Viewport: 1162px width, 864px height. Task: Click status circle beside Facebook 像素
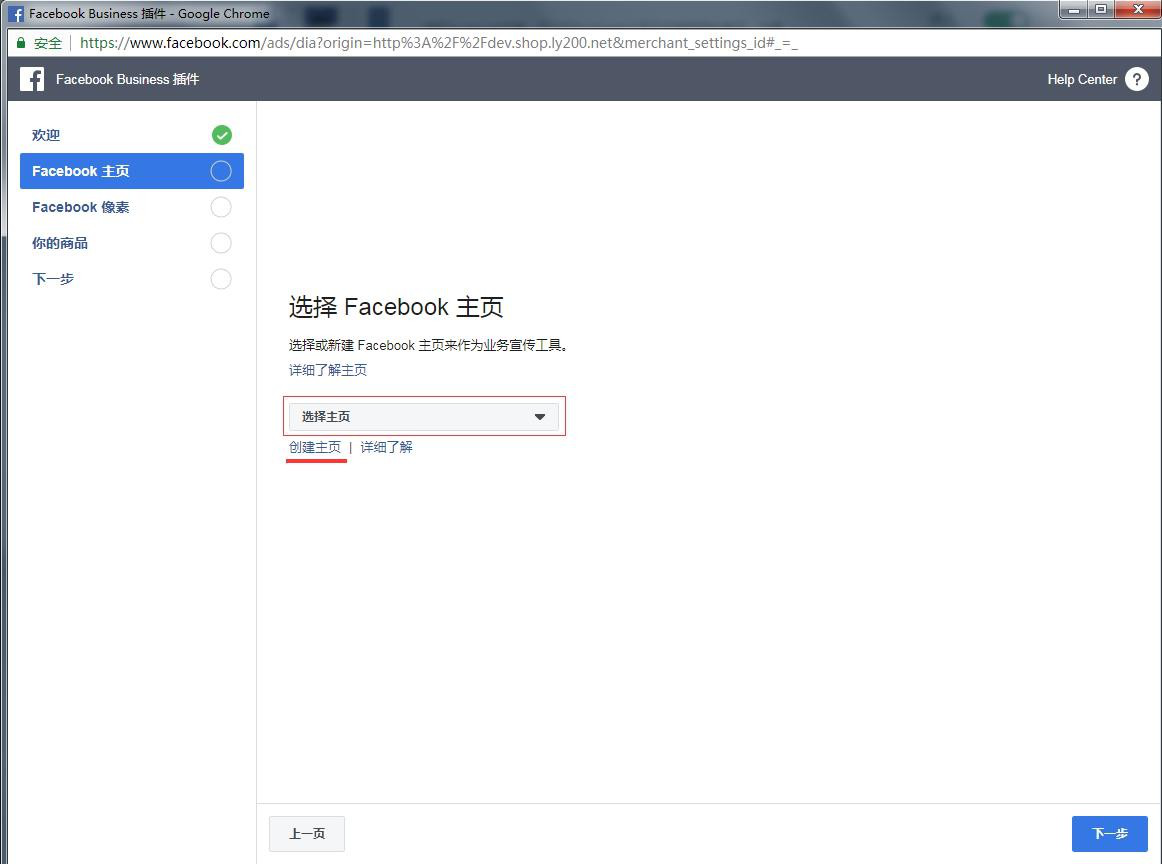click(x=221, y=207)
